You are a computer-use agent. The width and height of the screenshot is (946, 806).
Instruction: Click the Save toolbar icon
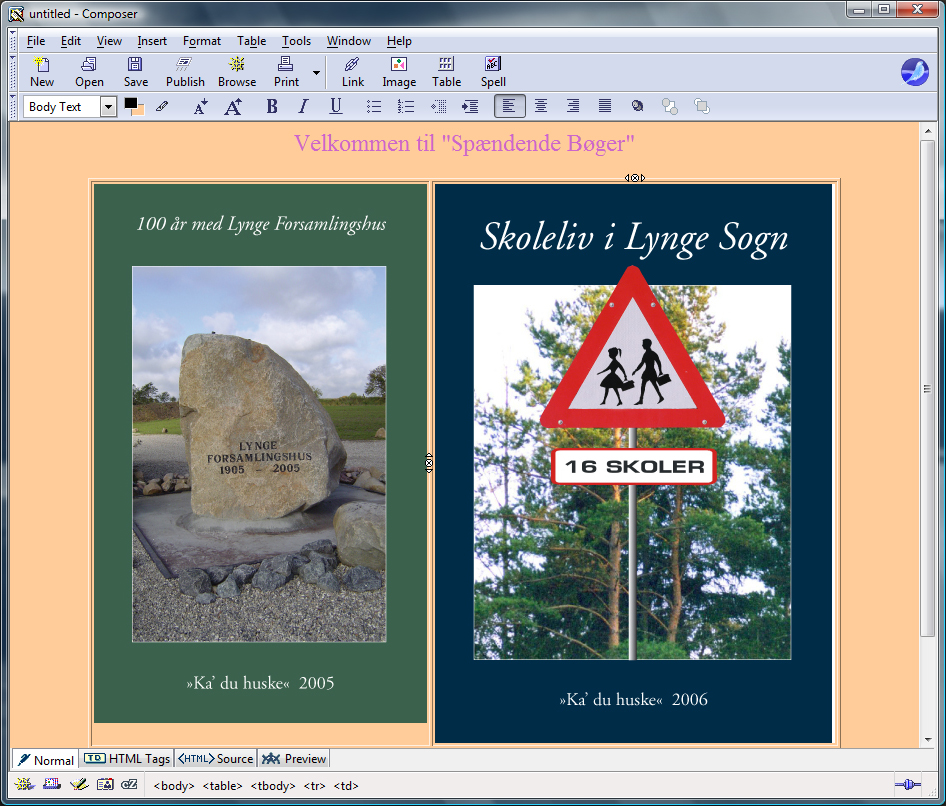136,72
